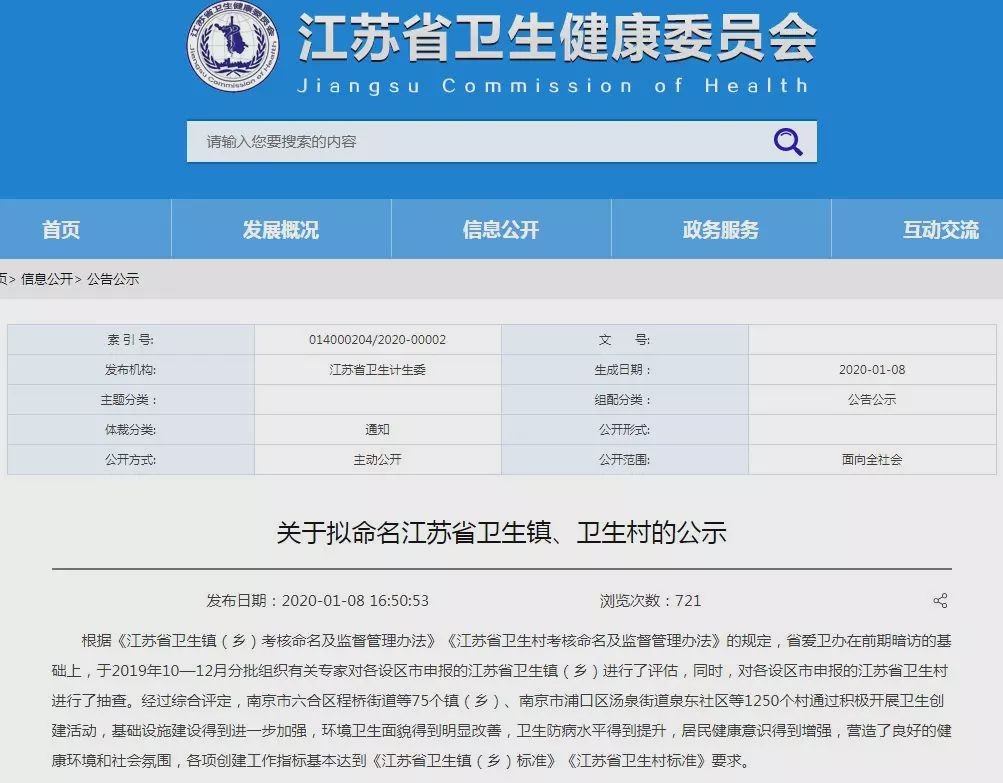1003x783 pixels.
Task: Select the 公告公示 category table cell
Action: (x=872, y=400)
